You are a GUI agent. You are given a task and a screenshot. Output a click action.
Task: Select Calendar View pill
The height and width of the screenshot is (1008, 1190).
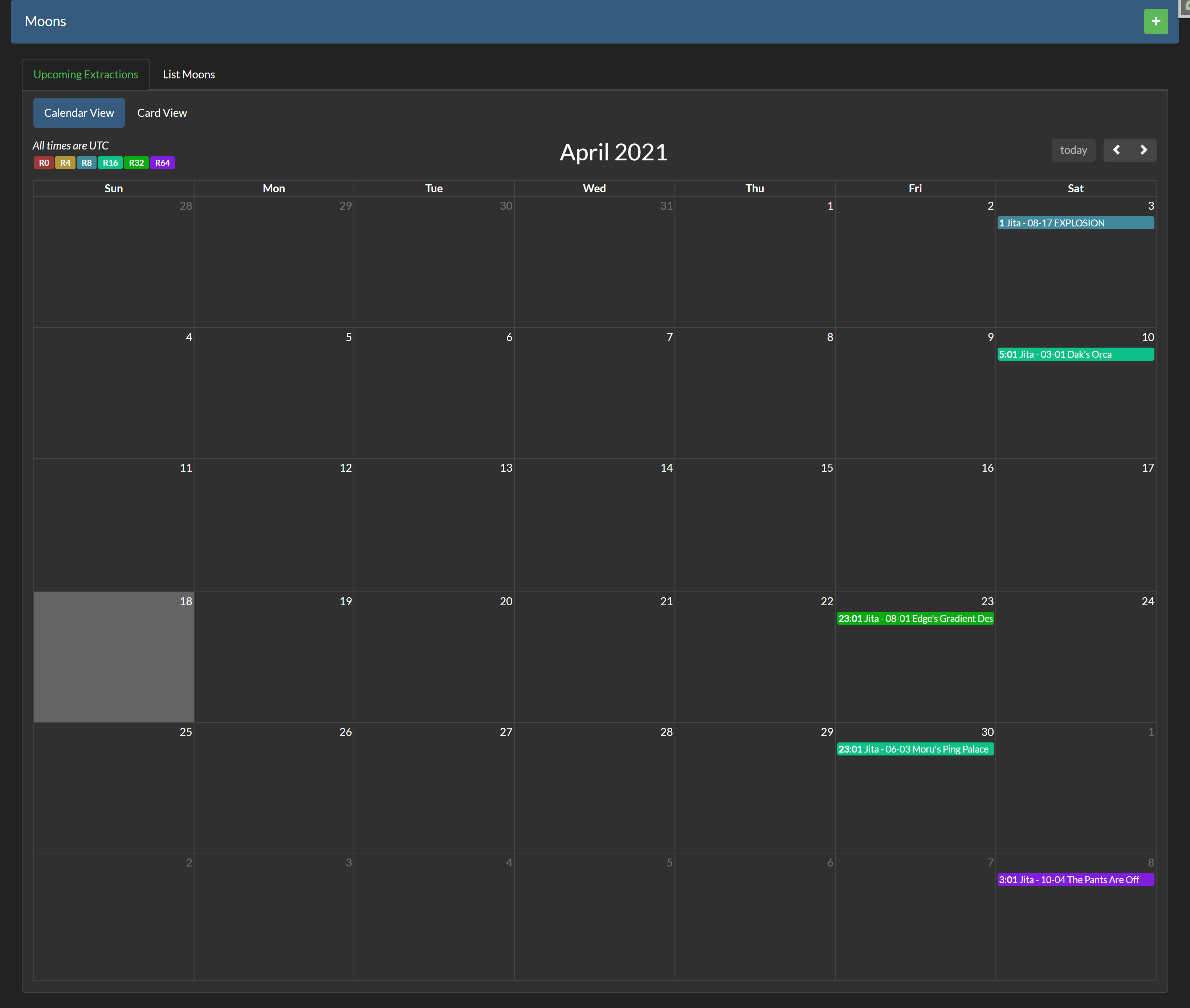[x=79, y=112]
